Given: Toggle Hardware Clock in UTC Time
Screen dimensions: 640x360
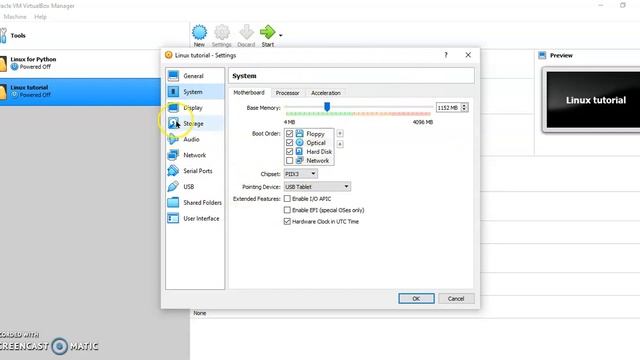Looking at the screenshot, I should click(x=287, y=222).
